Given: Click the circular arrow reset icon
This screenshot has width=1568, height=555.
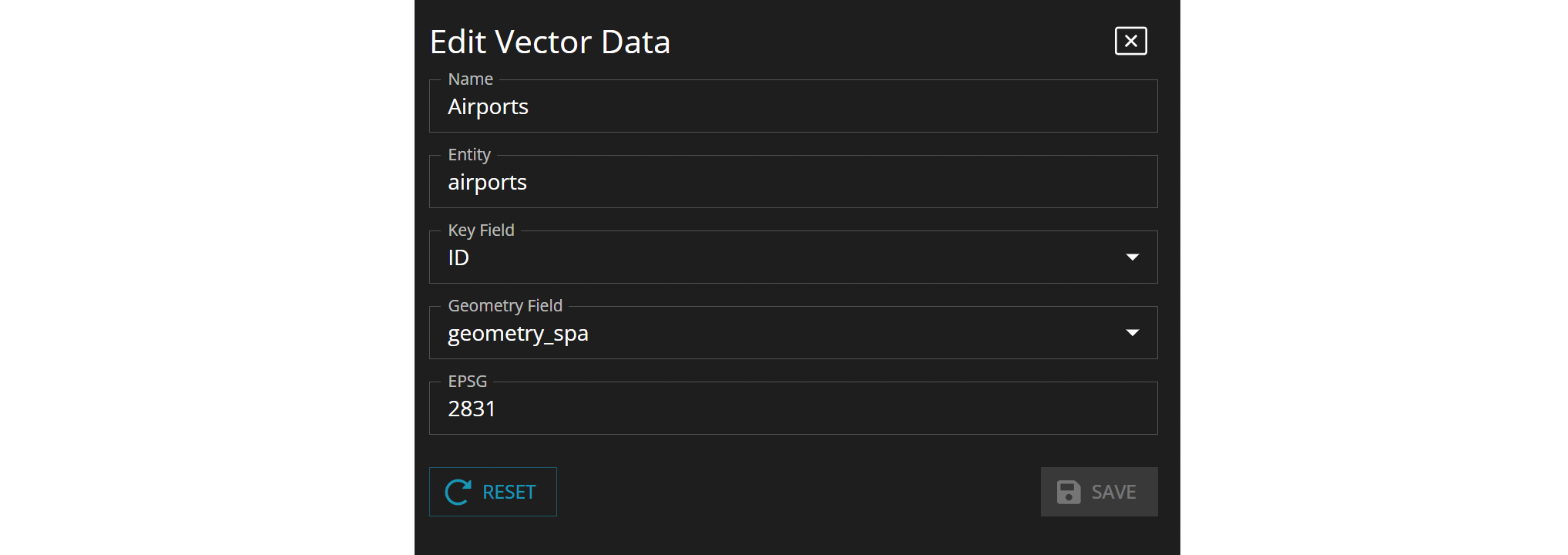Looking at the screenshot, I should coord(458,492).
